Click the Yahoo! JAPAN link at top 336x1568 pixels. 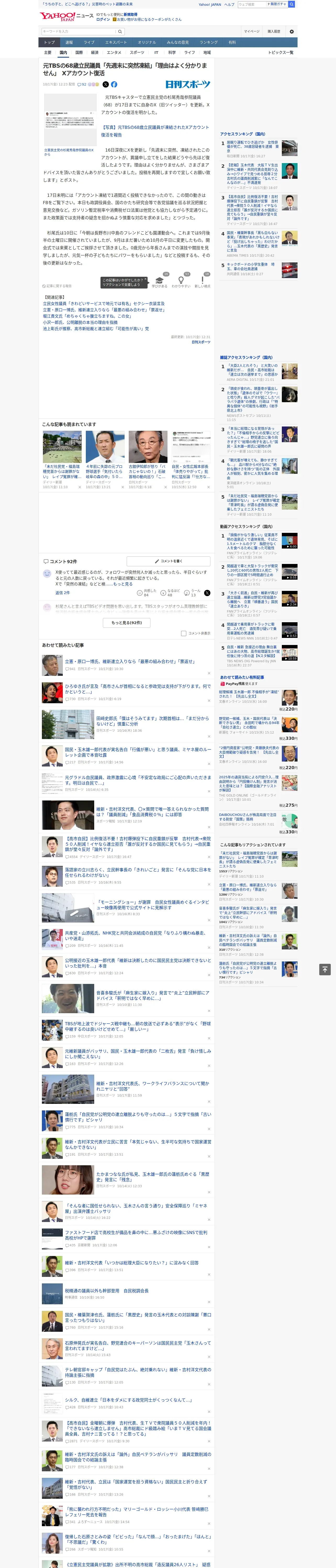210,4
